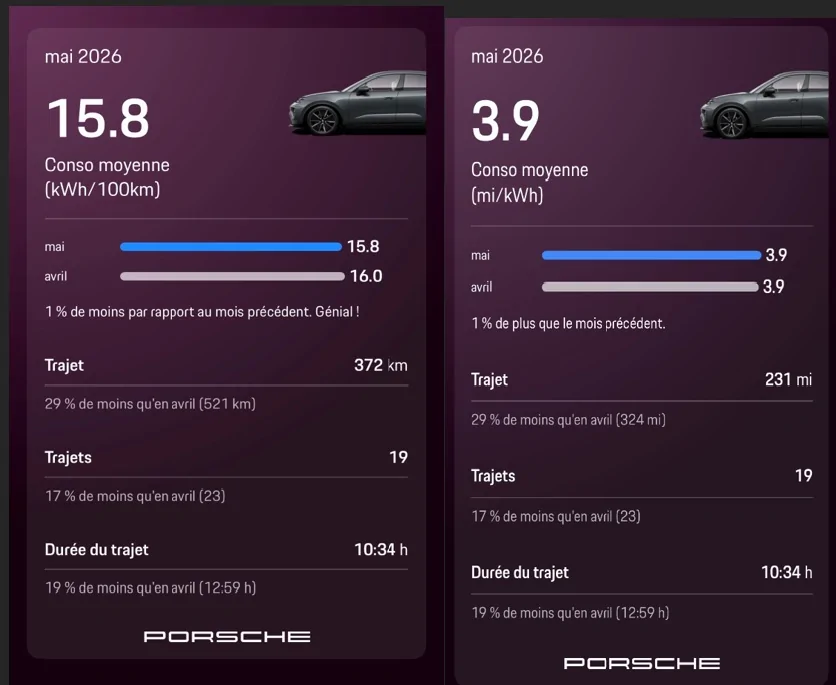This screenshot has height=685, width=836.
Task: Click the 10:34 h duration in kWh/100km card
Action: (x=381, y=550)
